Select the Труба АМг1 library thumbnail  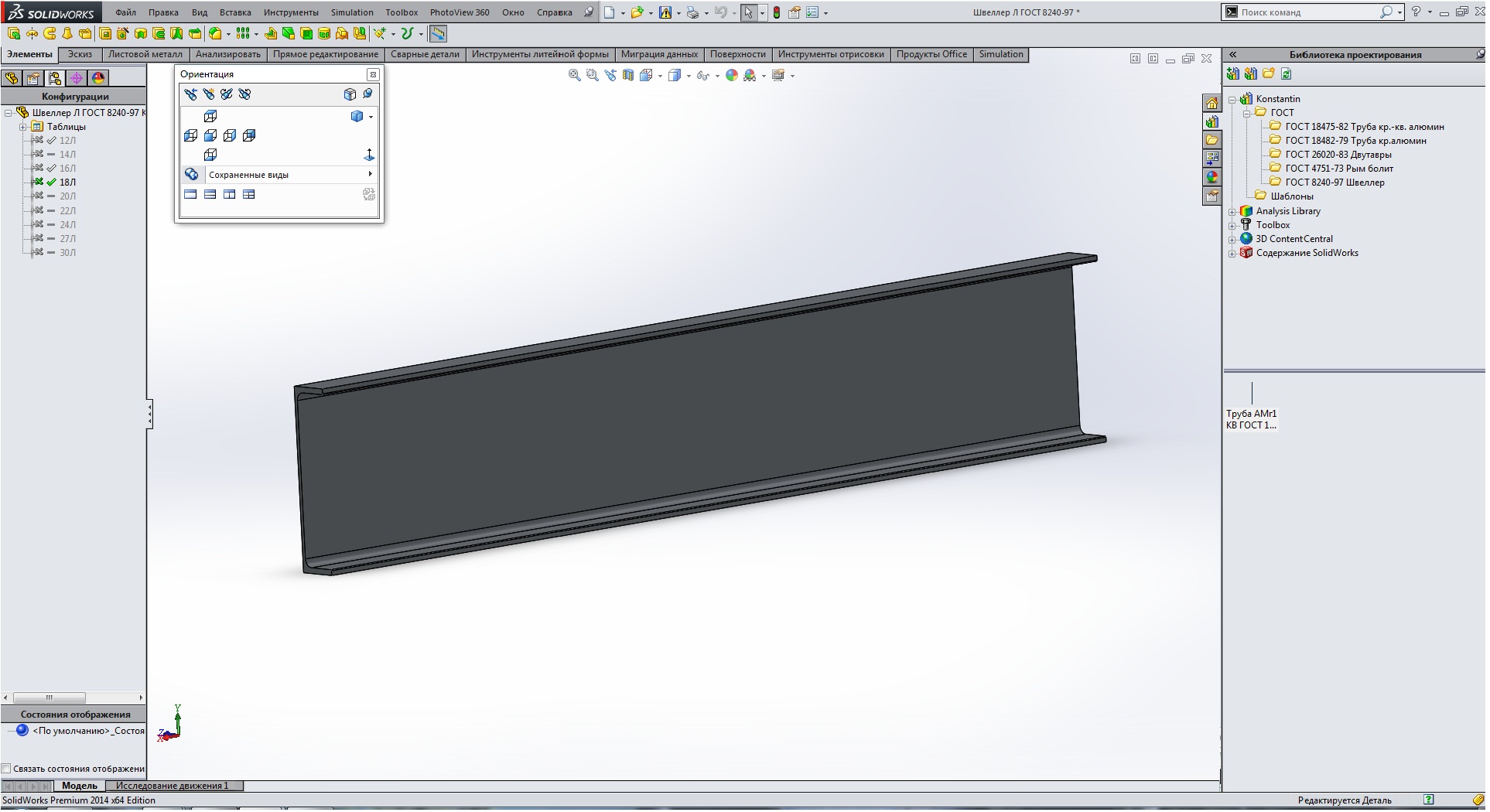(x=1252, y=408)
